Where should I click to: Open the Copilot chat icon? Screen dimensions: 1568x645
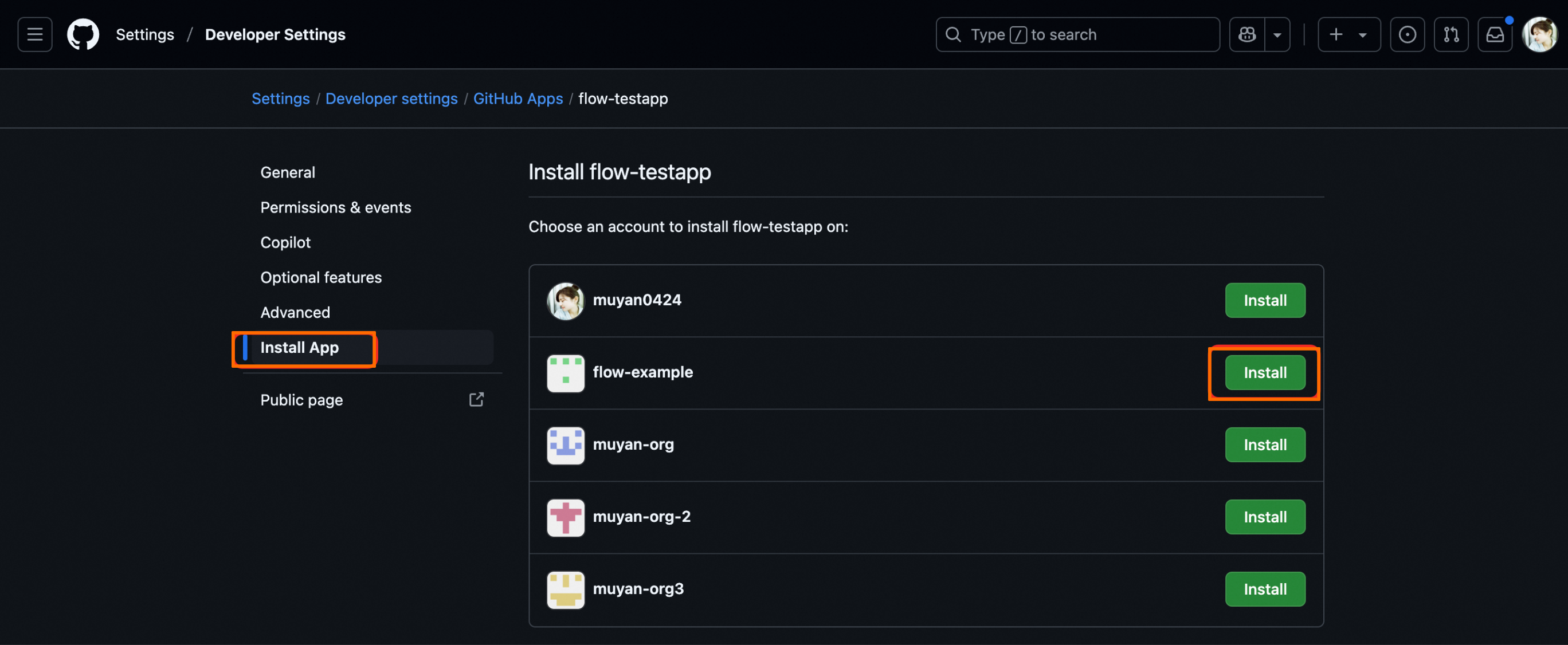[1246, 35]
